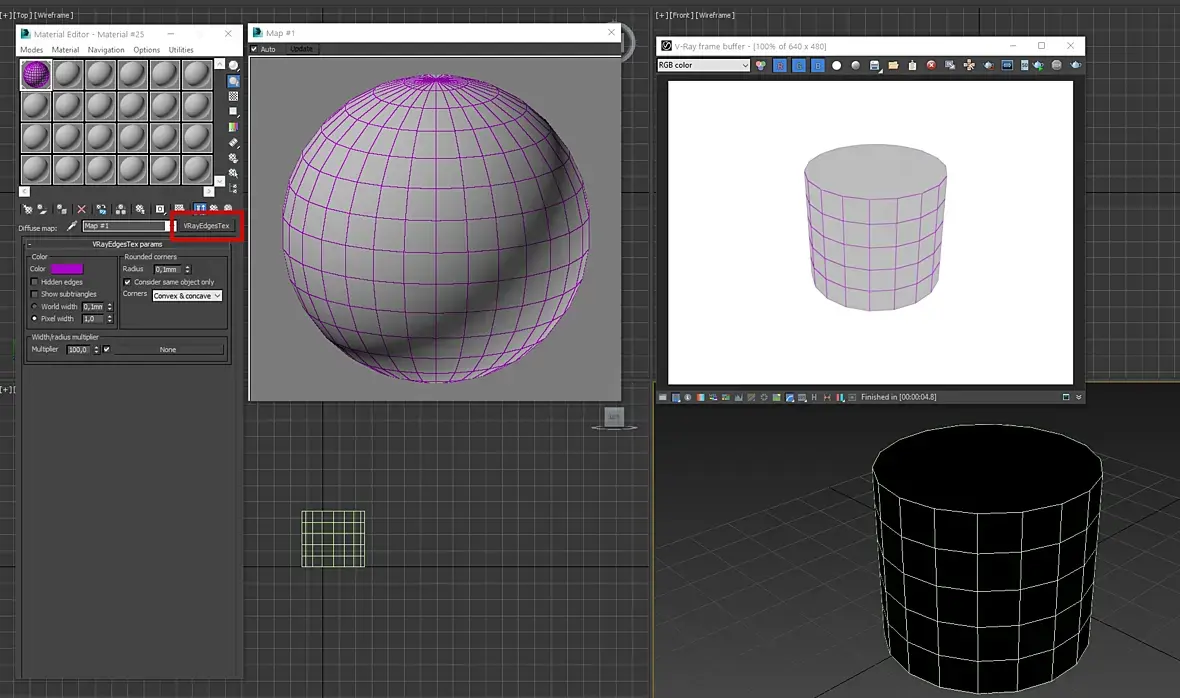Click the red X reset map icon
The image size is (1180, 698).
82,209
